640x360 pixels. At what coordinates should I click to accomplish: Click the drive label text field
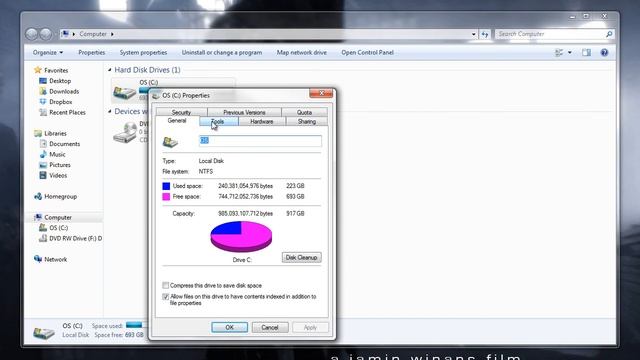pyautogui.click(x=260, y=141)
